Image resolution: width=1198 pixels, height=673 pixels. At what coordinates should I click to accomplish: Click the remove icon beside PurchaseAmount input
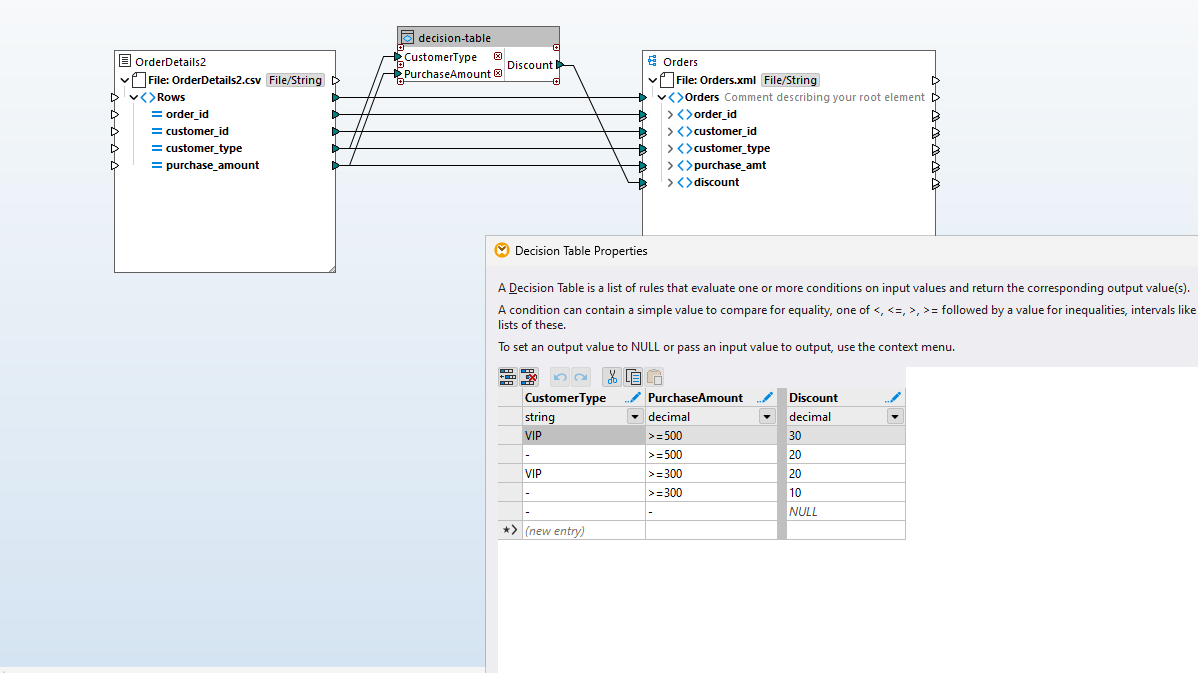coord(497,73)
